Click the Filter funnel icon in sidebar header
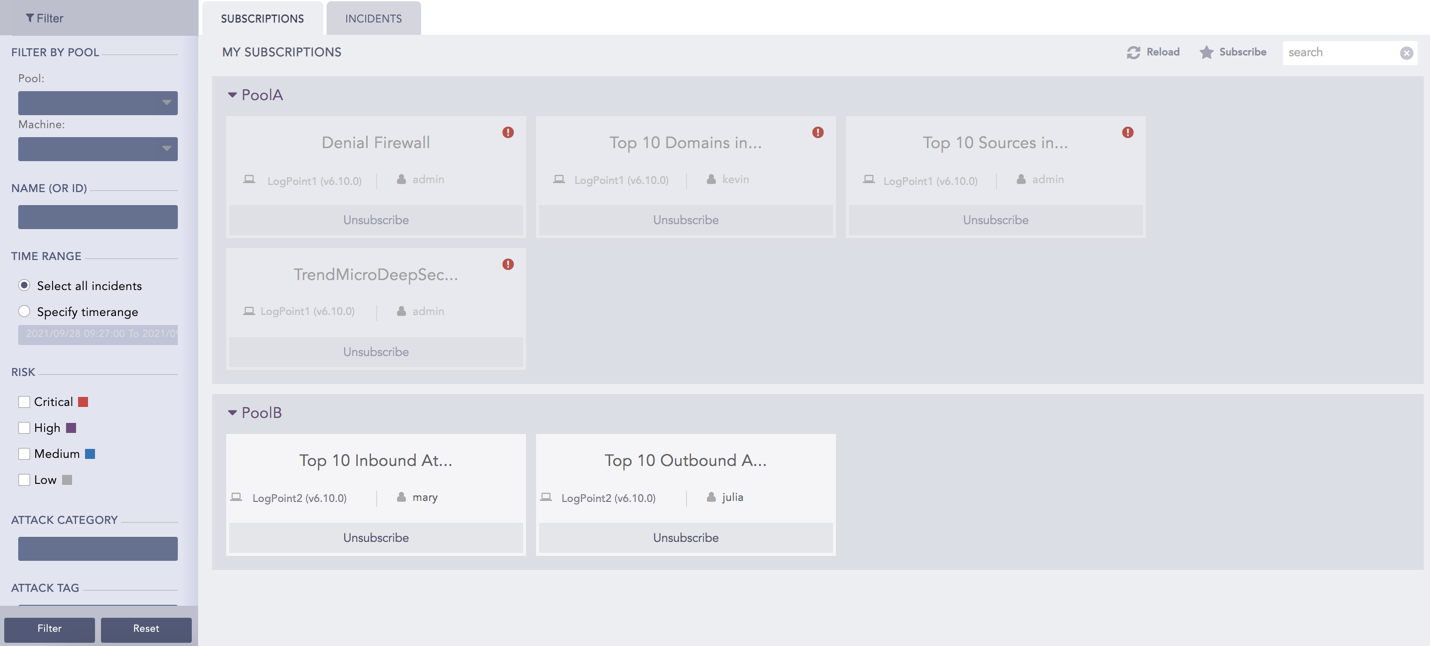The width and height of the screenshot is (1430, 646). point(31,17)
